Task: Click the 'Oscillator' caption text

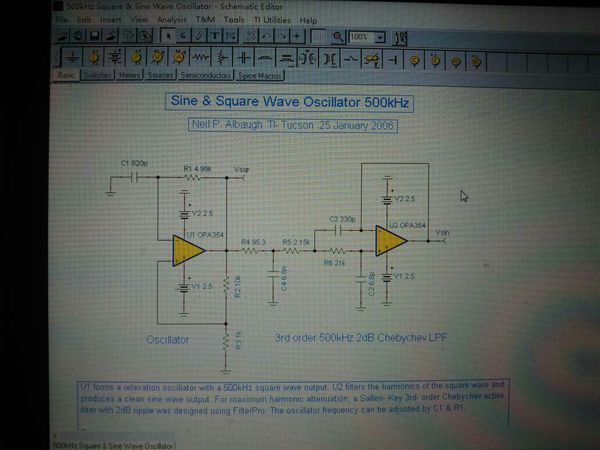Action: (168, 339)
